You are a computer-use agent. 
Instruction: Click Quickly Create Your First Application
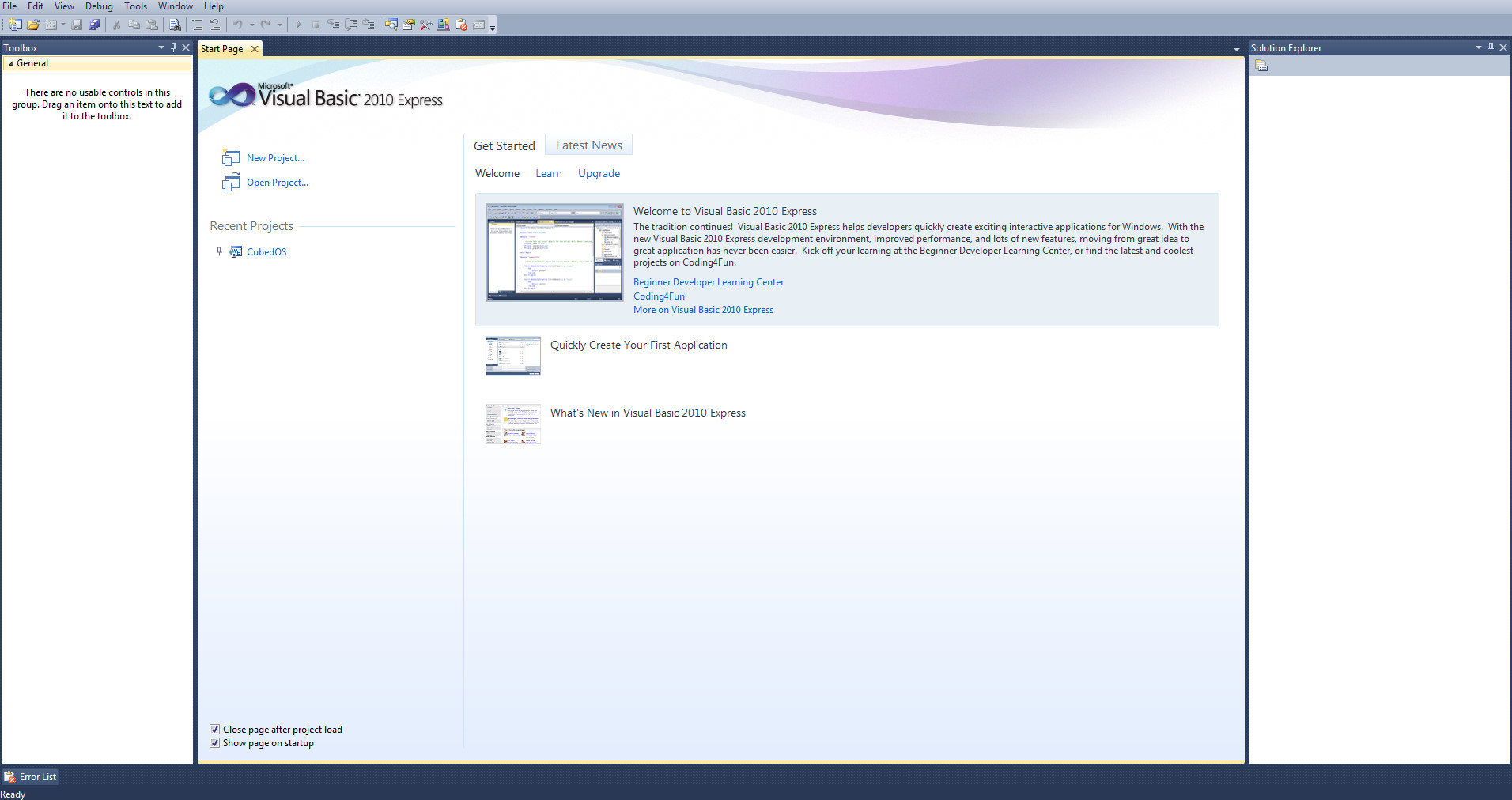639,345
